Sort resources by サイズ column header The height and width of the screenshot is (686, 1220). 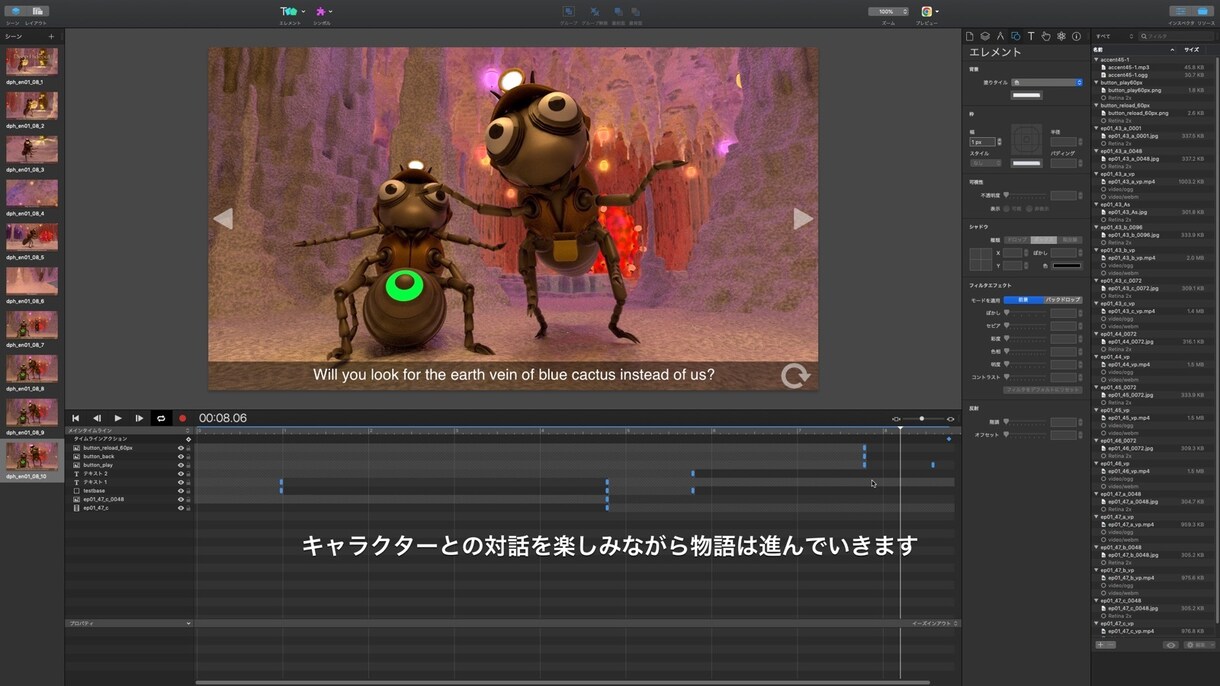tap(1191, 49)
